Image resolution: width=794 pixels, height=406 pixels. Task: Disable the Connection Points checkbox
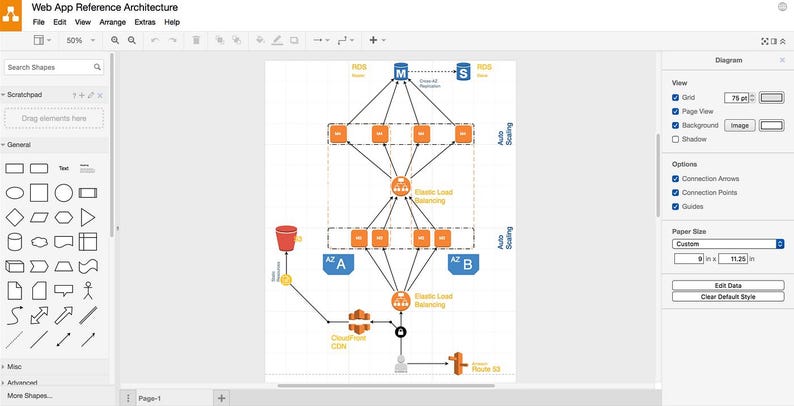coord(676,193)
